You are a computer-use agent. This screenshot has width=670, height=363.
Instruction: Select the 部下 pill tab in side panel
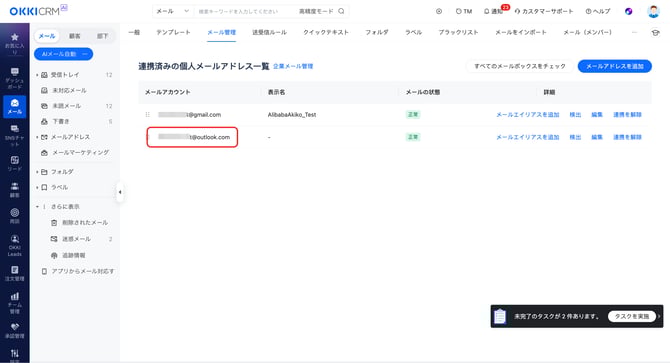[x=103, y=36]
